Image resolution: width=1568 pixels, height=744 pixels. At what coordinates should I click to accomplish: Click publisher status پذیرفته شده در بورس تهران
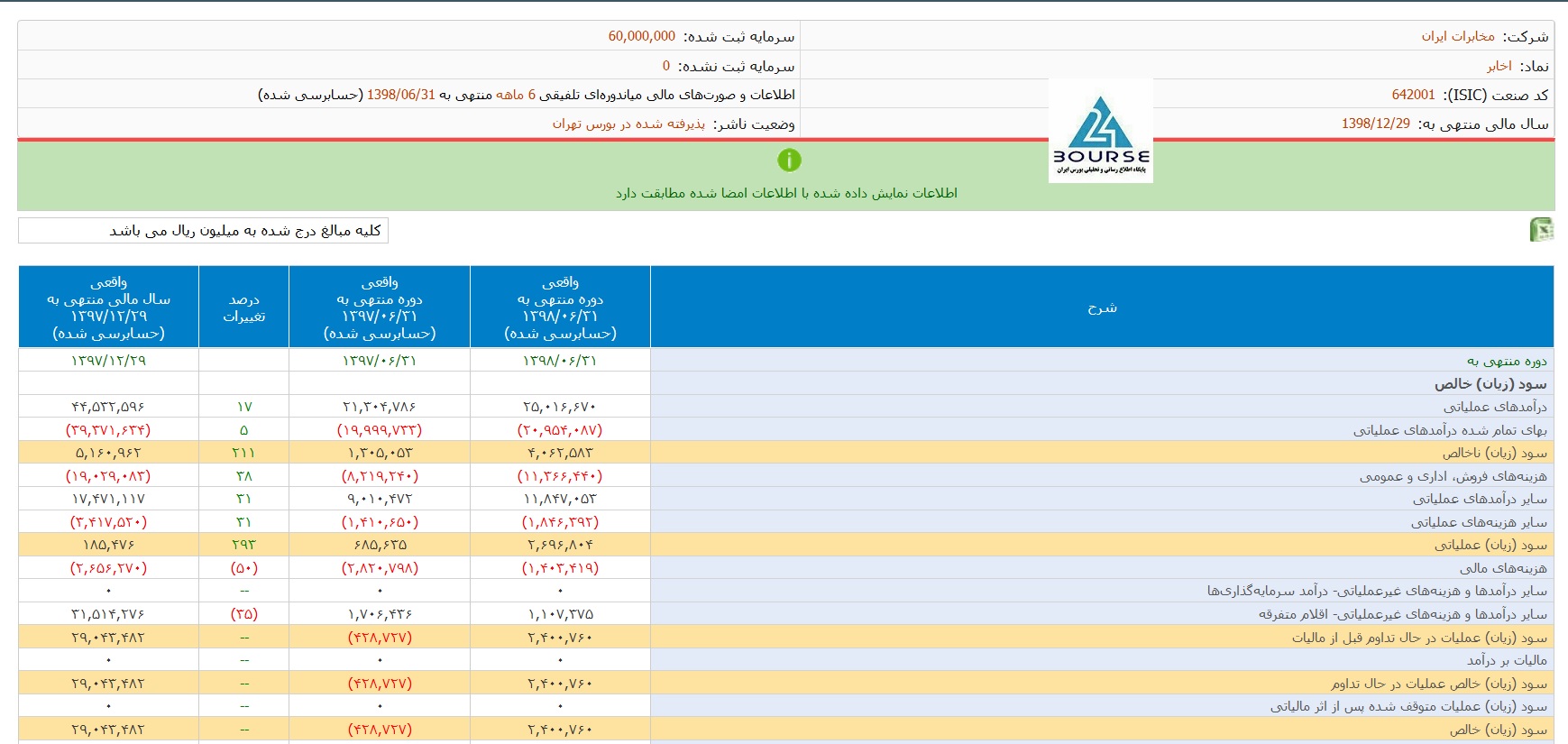pyautogui.click(x=628, y=124)
